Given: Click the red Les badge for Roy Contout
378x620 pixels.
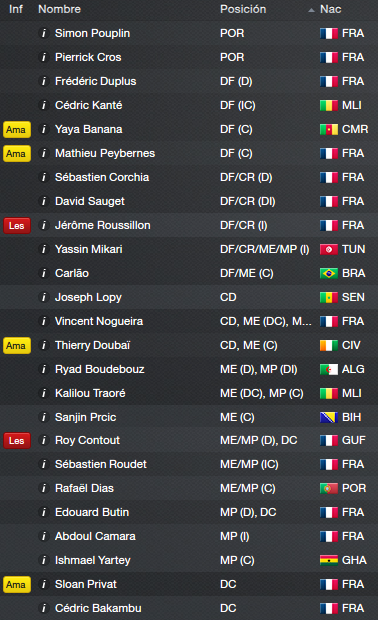Looking at the screenshot, I should pos(17,440).
